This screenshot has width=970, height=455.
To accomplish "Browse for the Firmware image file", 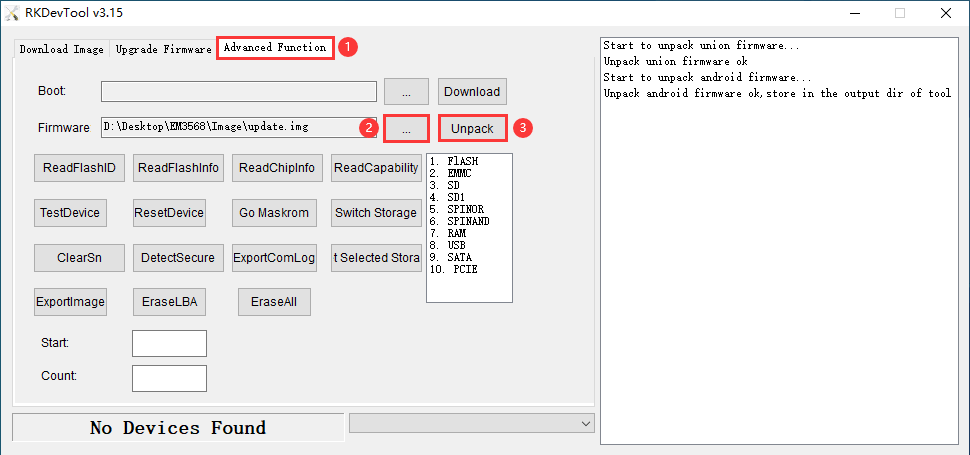I will [407, 129].
